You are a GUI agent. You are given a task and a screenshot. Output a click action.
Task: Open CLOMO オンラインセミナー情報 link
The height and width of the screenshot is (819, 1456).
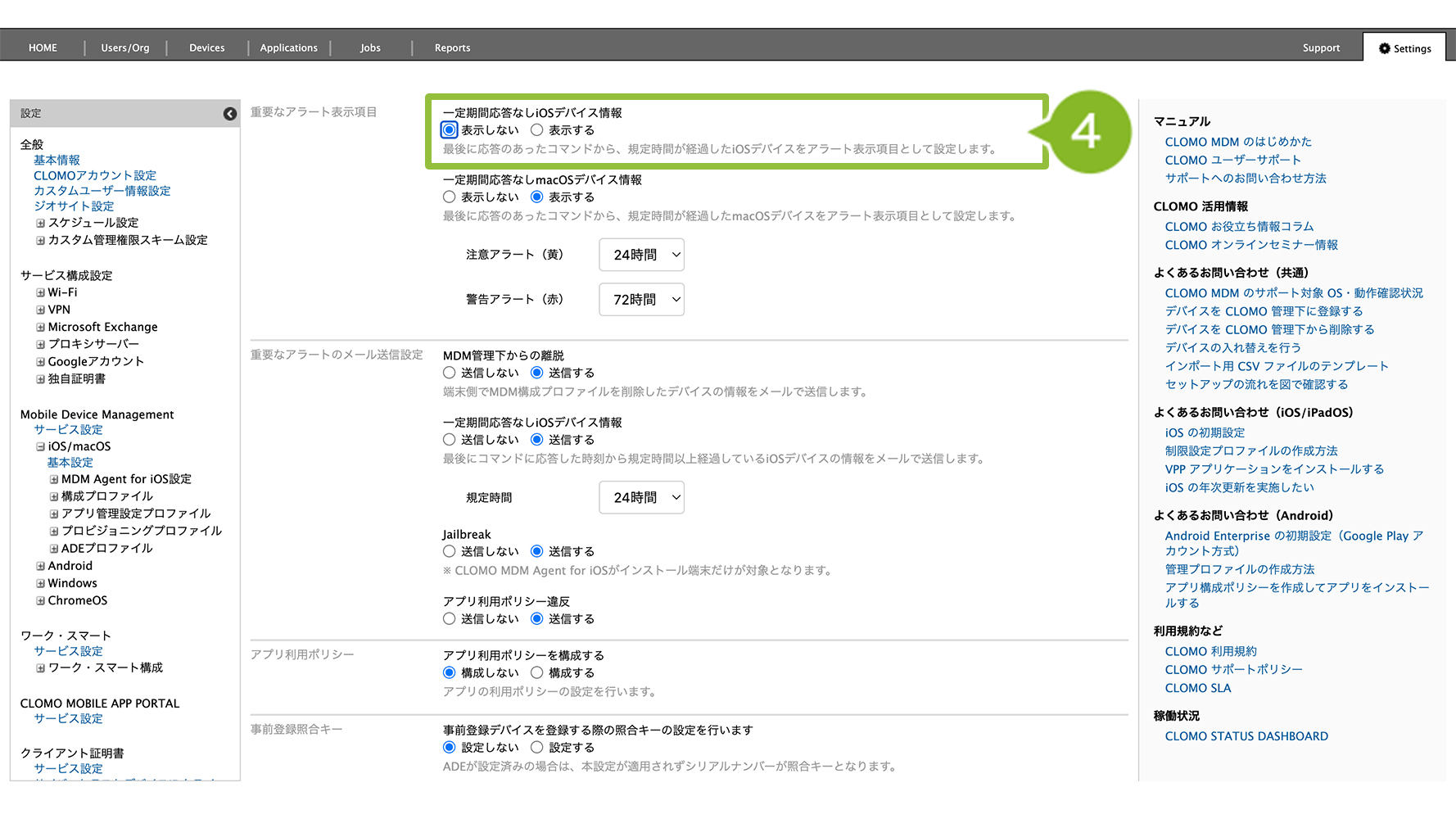click(1251, 245)
